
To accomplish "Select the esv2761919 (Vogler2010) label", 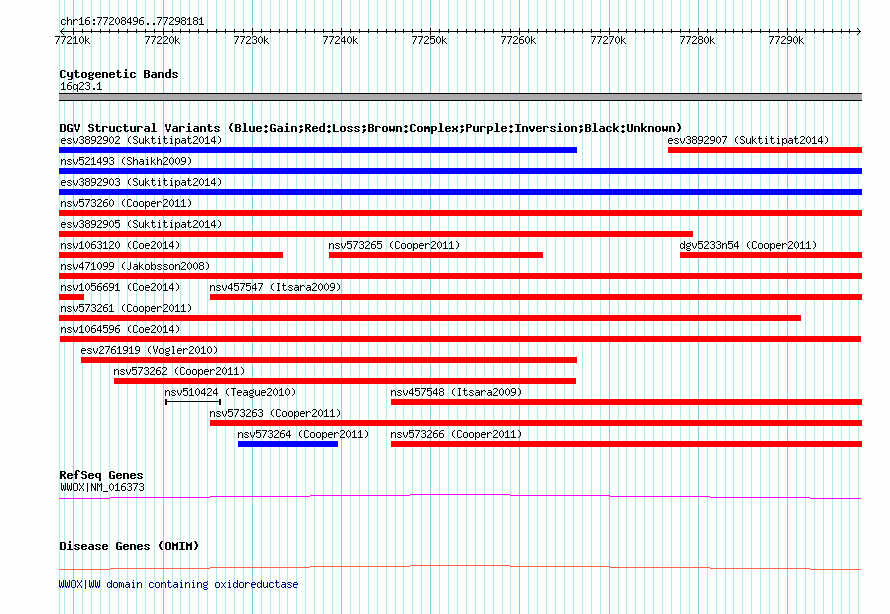I will (149, 350).
